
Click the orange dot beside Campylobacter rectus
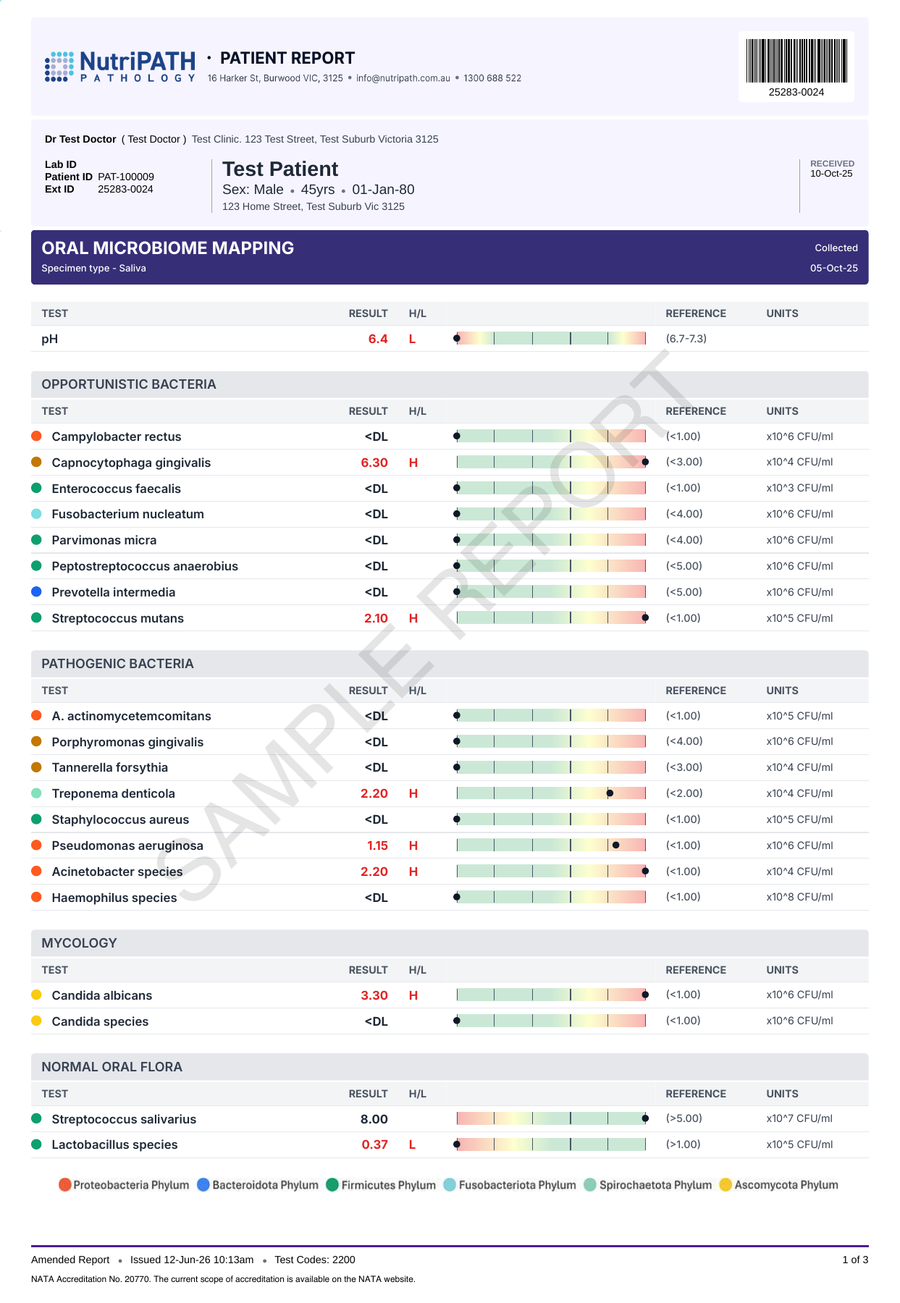point(37,436)
